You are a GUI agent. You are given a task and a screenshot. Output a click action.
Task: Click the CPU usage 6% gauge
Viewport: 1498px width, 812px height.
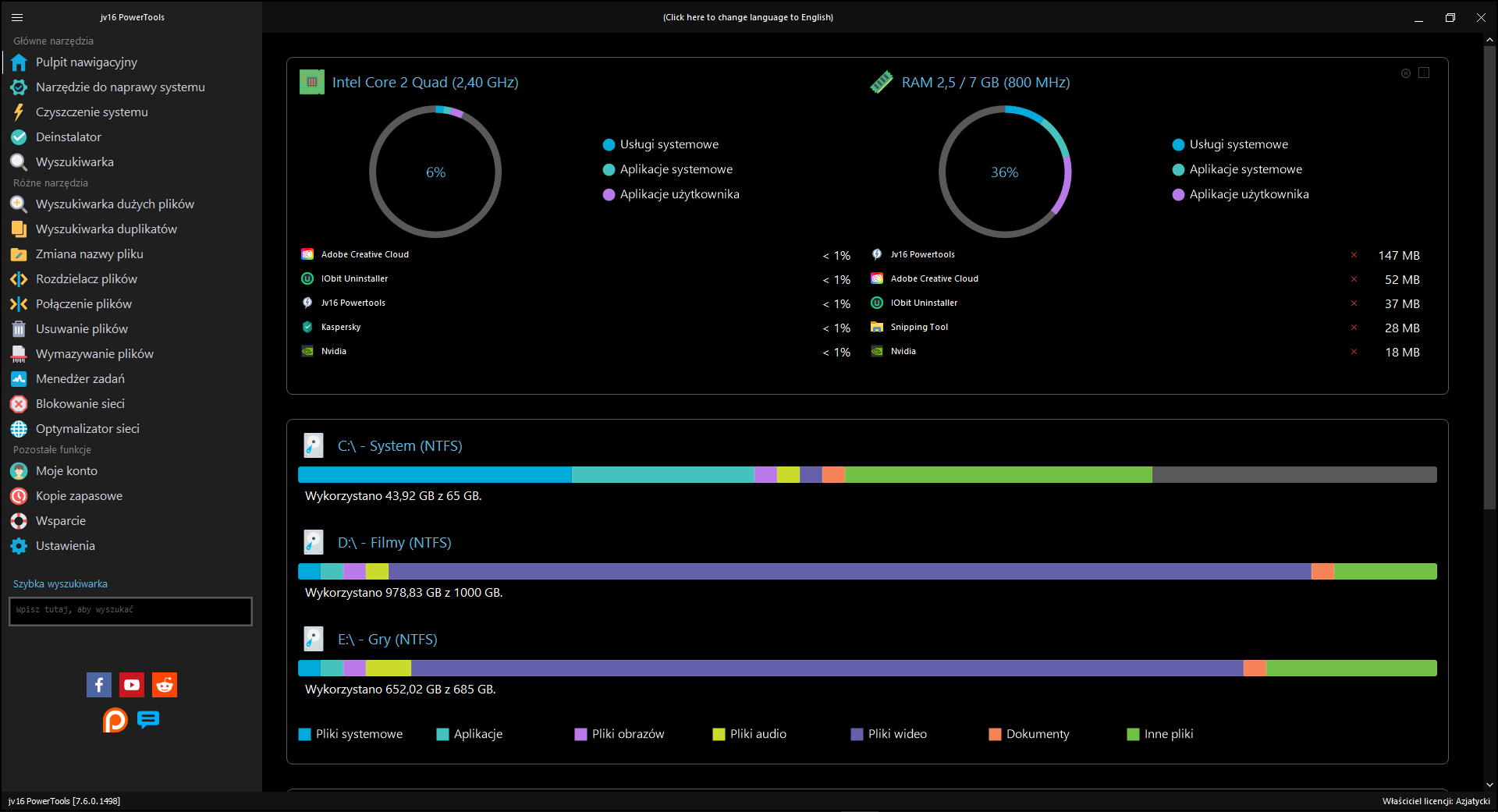[x=435, y=172]
